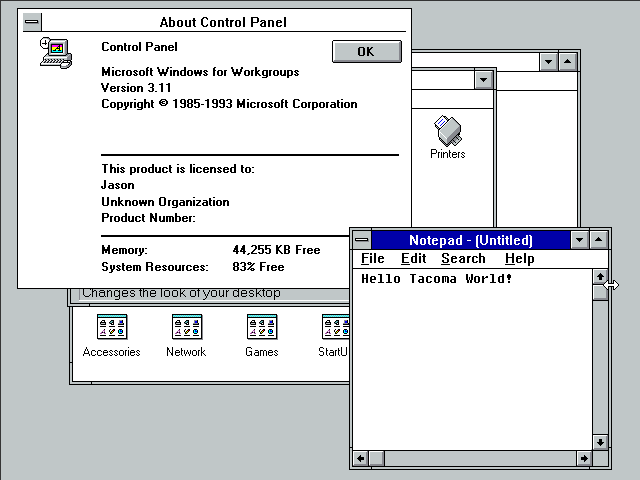Click Notepad horizontal scrollbar left arrow

tap(361, 458)
